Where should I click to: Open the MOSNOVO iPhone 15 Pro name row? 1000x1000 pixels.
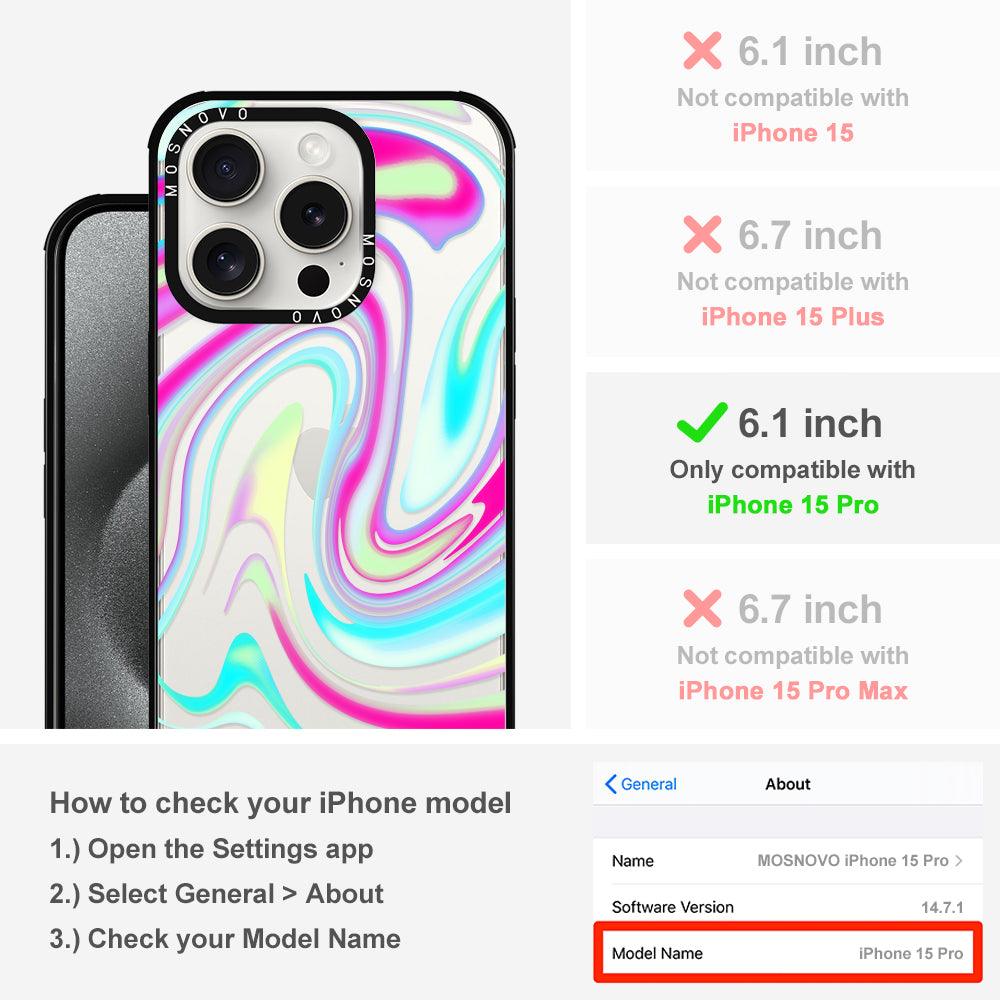click(788, 860)
